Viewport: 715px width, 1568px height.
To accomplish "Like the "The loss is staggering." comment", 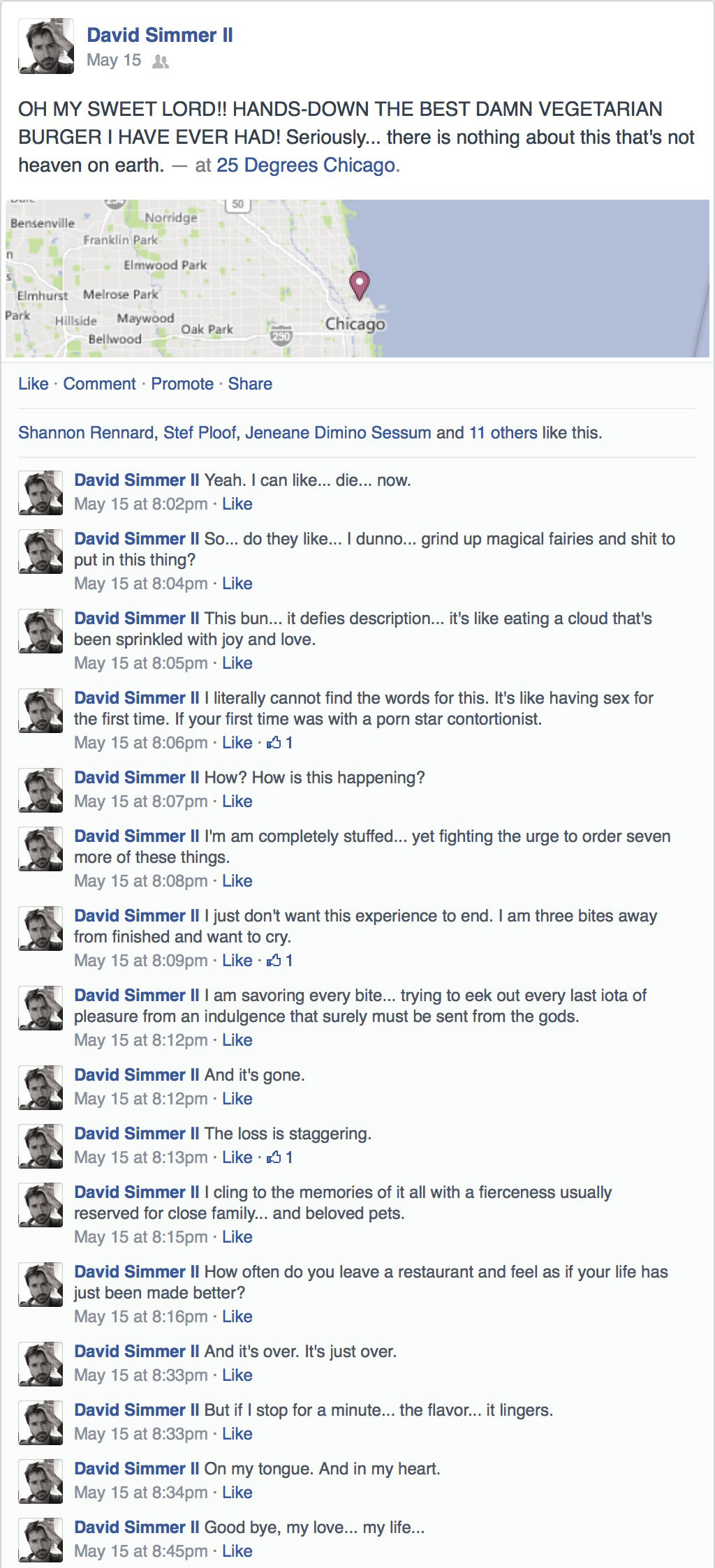I will pos(237,1157).
